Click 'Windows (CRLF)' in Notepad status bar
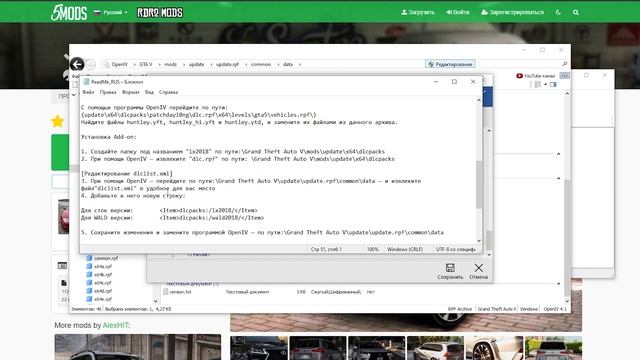The width and height of the screenshot is (640, 360). [405, 249]
